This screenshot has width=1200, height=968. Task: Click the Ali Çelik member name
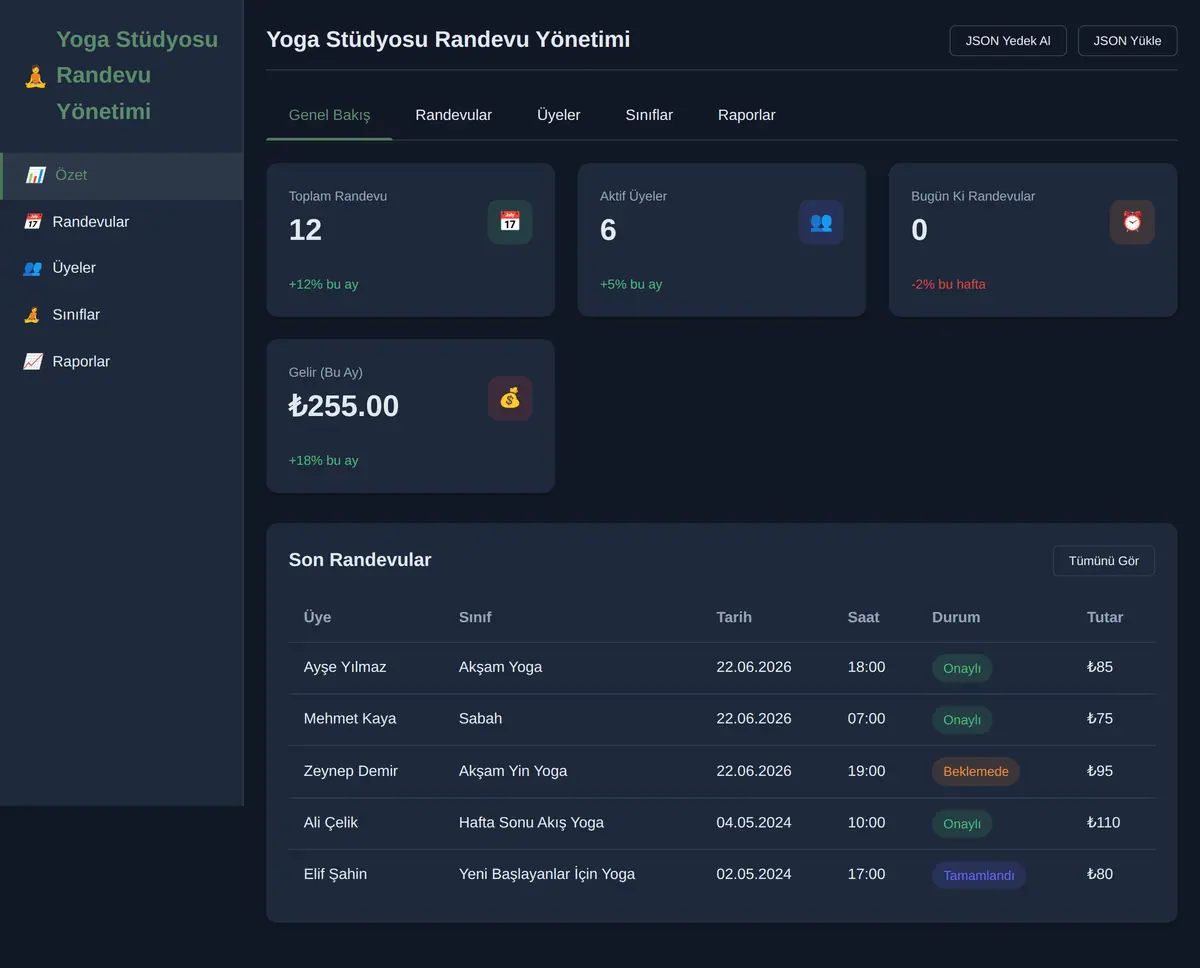point(331,823)
